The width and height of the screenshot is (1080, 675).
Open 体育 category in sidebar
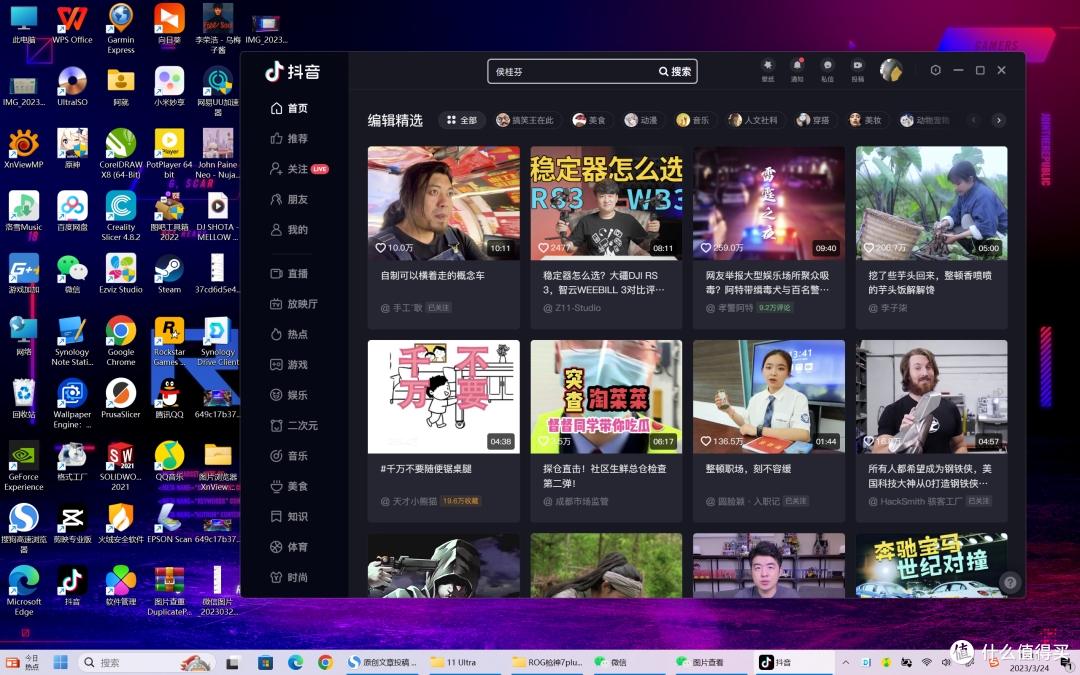[289, 547]
